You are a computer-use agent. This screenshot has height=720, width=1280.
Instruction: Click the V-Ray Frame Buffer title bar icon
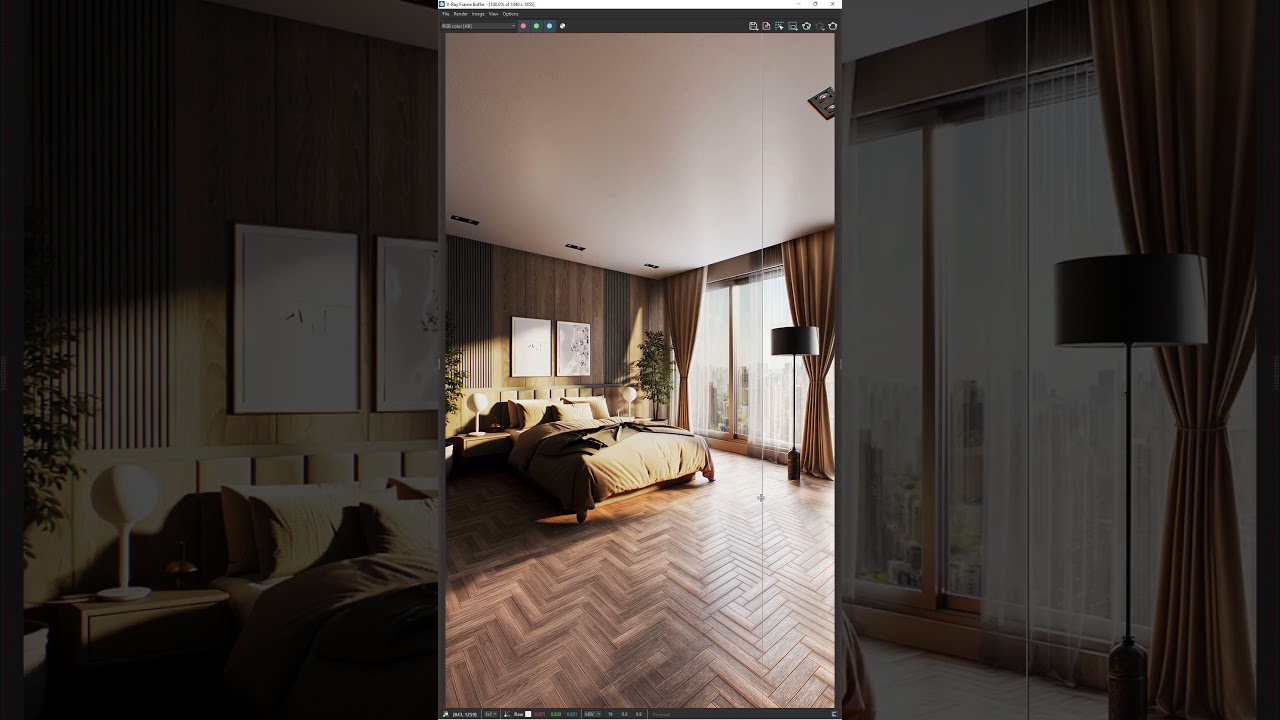click(442, 4)
